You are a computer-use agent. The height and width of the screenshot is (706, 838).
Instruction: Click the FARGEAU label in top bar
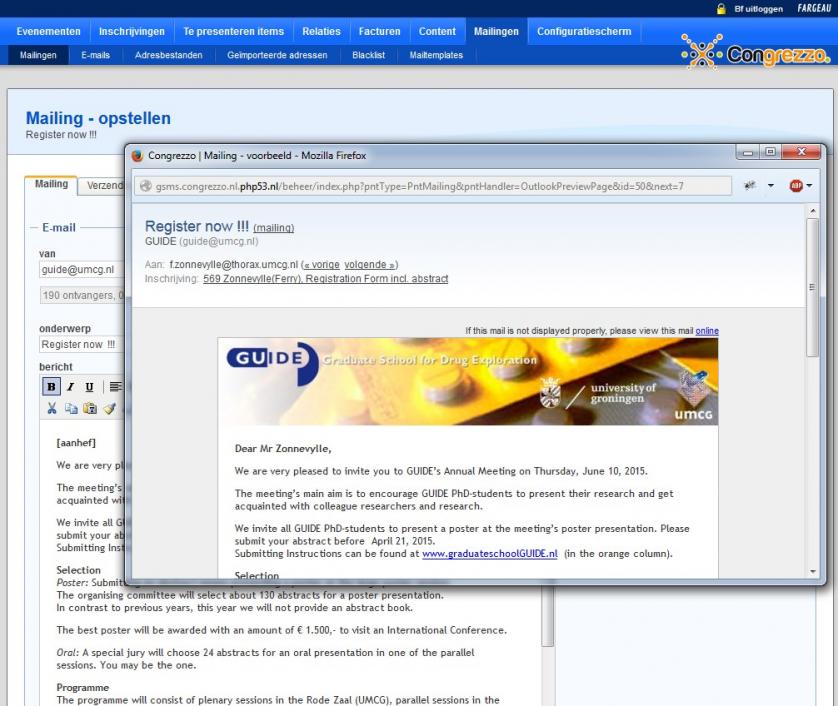point(814,9)
